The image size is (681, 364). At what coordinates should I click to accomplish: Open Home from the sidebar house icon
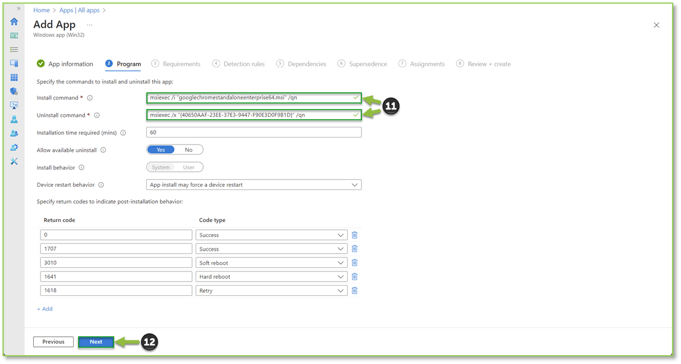click(x=14, y=21)
